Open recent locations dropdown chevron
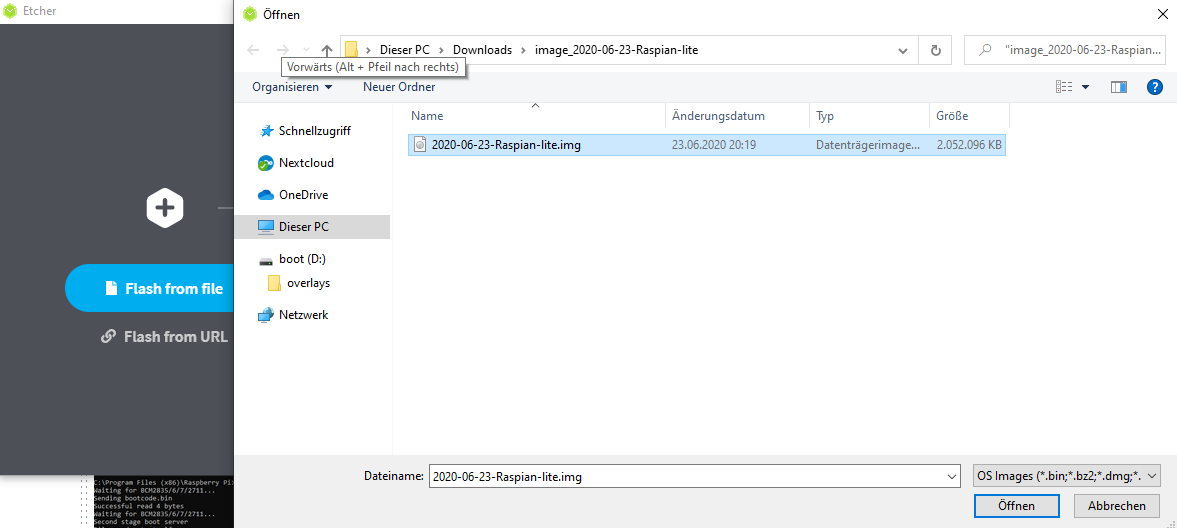 pos(306,50)
